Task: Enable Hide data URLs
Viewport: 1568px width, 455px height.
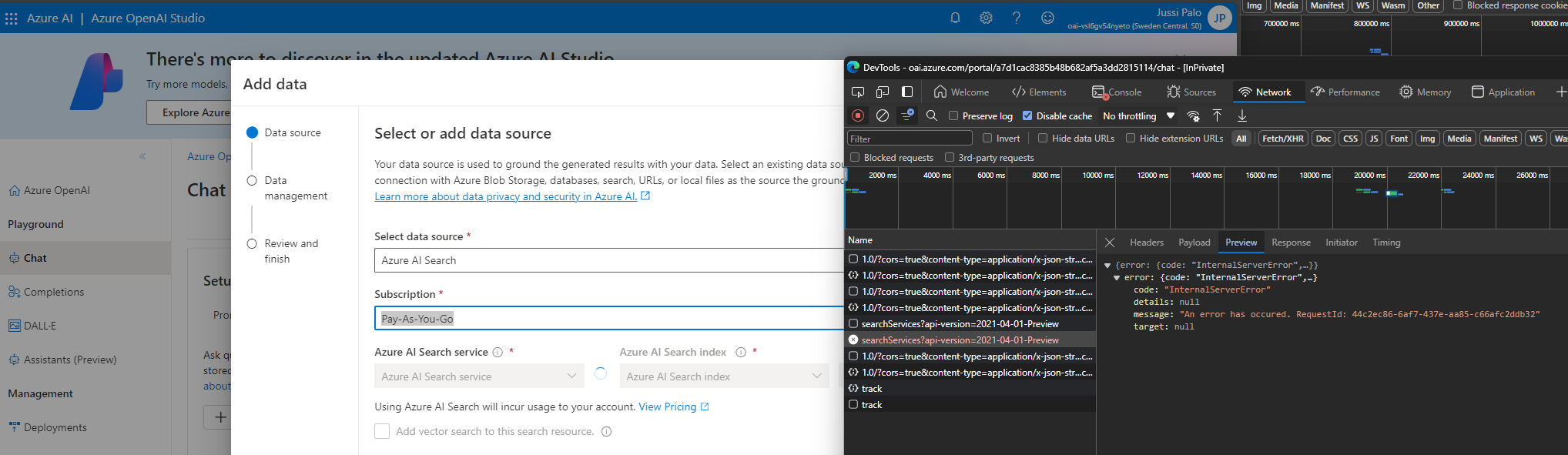Action: coord(1043,139)
